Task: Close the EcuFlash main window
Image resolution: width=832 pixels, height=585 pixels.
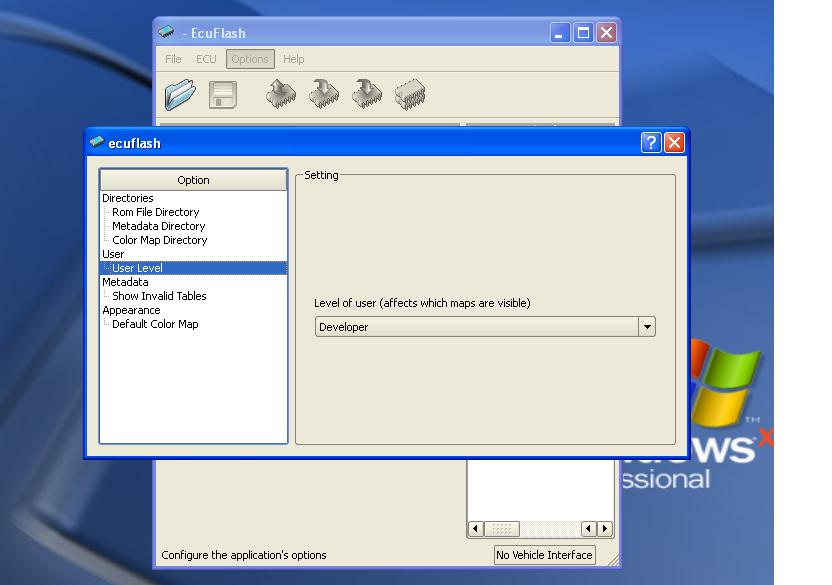Action: [x=606, y=33]
